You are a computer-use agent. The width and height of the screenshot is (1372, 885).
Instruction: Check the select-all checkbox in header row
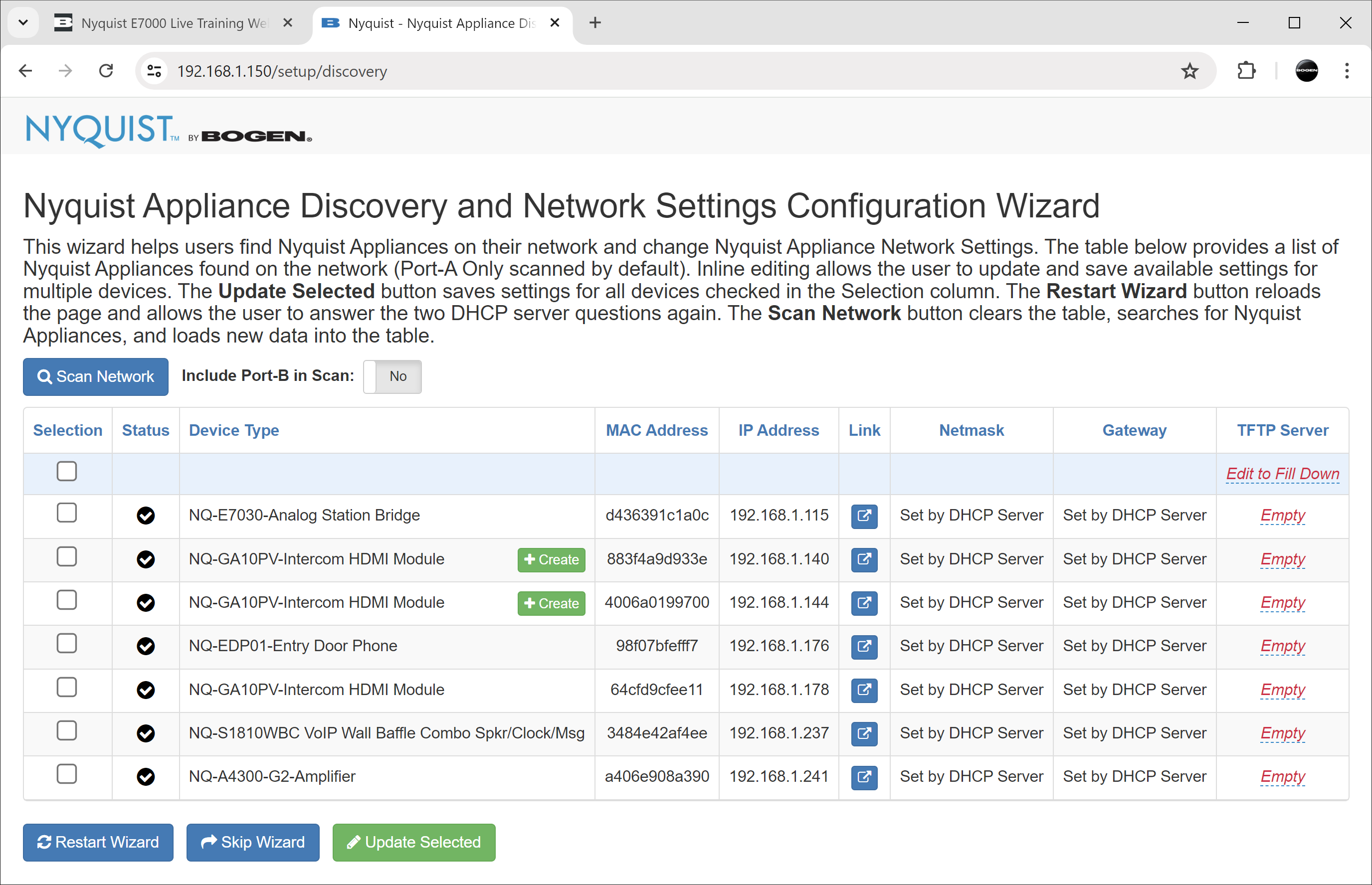tap(67, 471)
